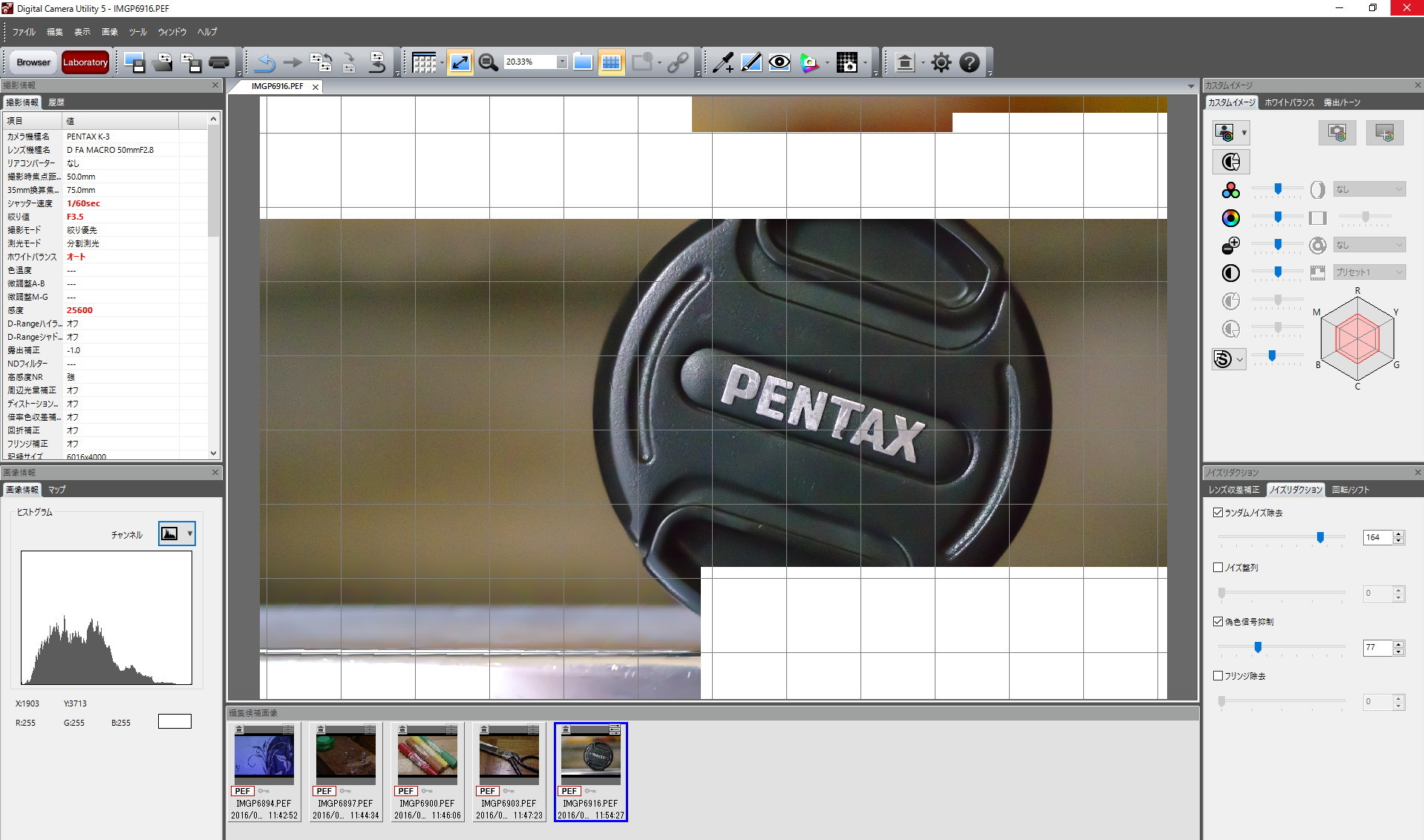Close the IMGP6916.PEF document tab
This screenshot has height=840, width=1424.
(x=316, y=87)
